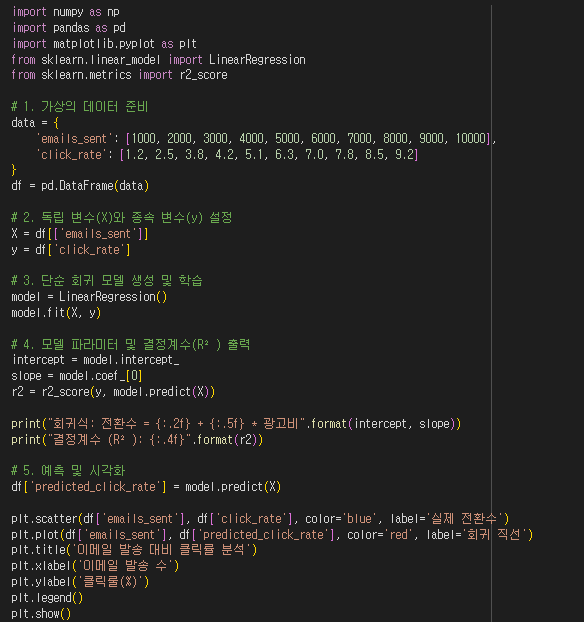Screen dimensions: 584x622
Task: Click the label '회귀 직선' in the plot call
Action: (494, 535)
